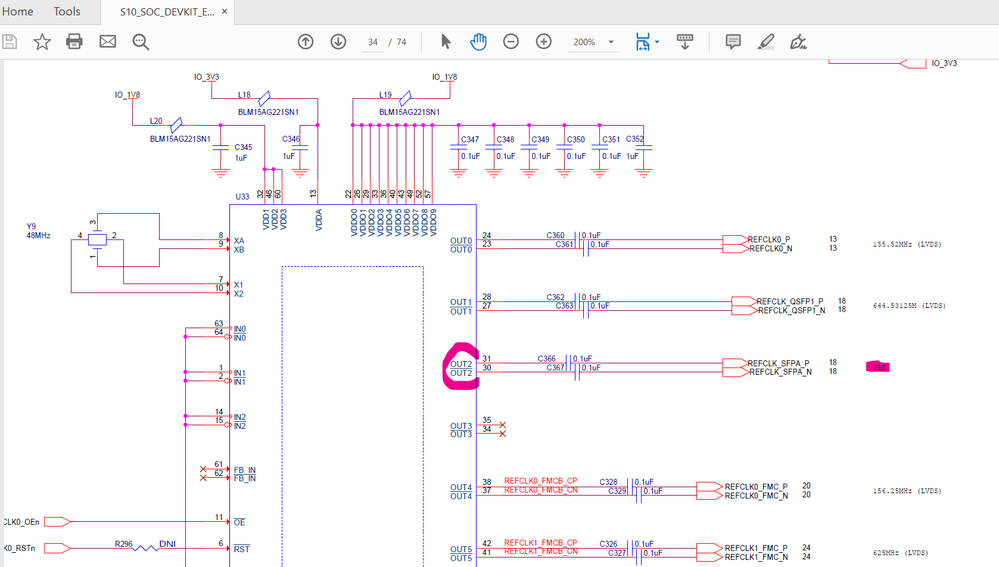Open the find text magnifier tool
This screenshot has height=567, width=999.
(141, 42)
